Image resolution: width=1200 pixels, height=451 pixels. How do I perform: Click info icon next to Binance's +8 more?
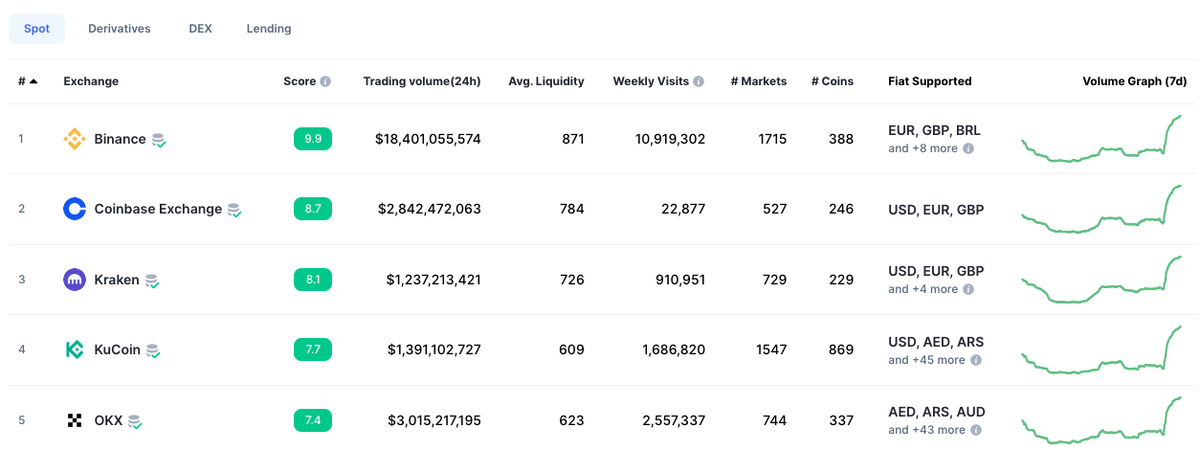(x=968, y=148)
